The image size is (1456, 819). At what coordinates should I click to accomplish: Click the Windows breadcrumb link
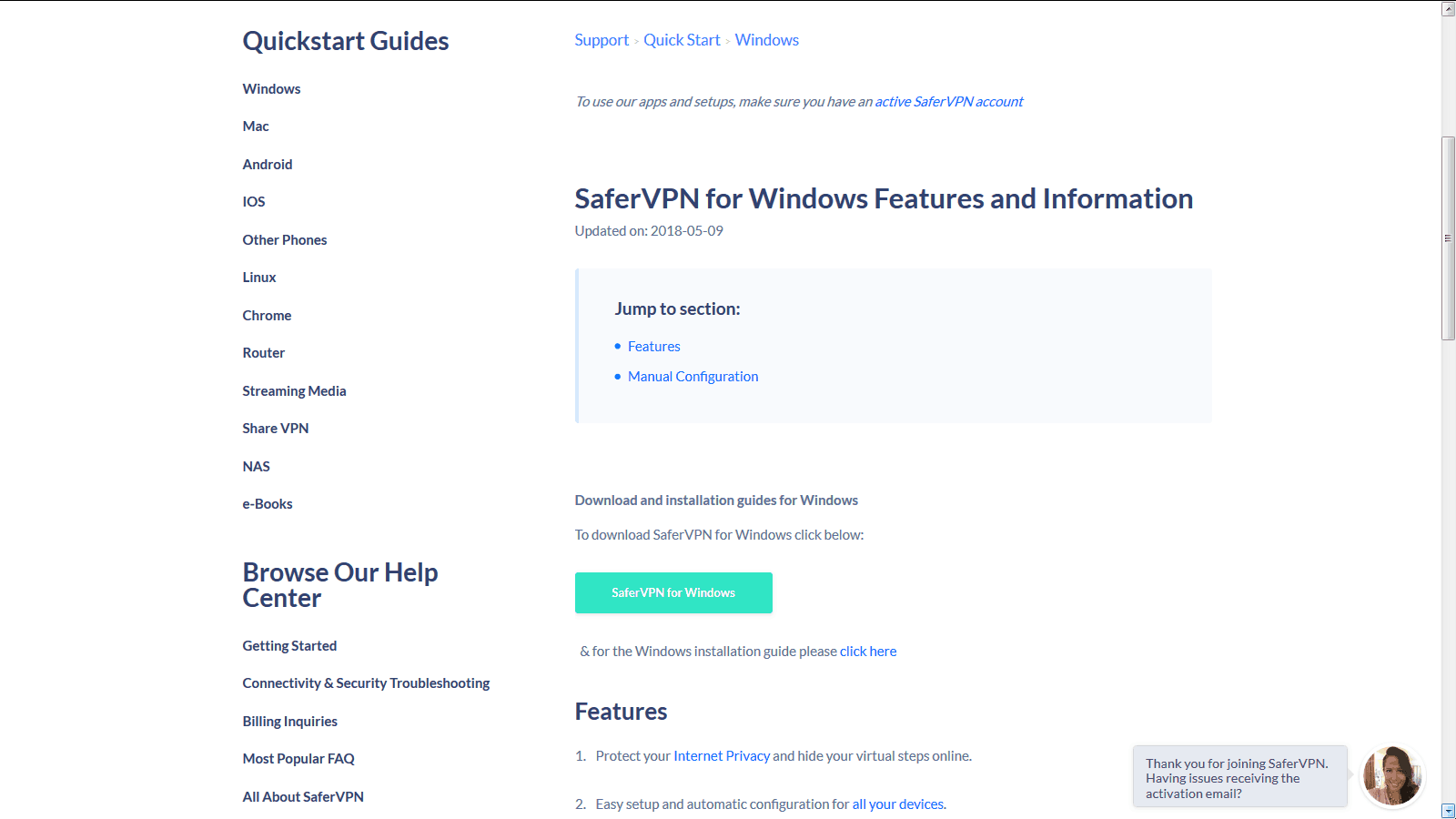767,40
